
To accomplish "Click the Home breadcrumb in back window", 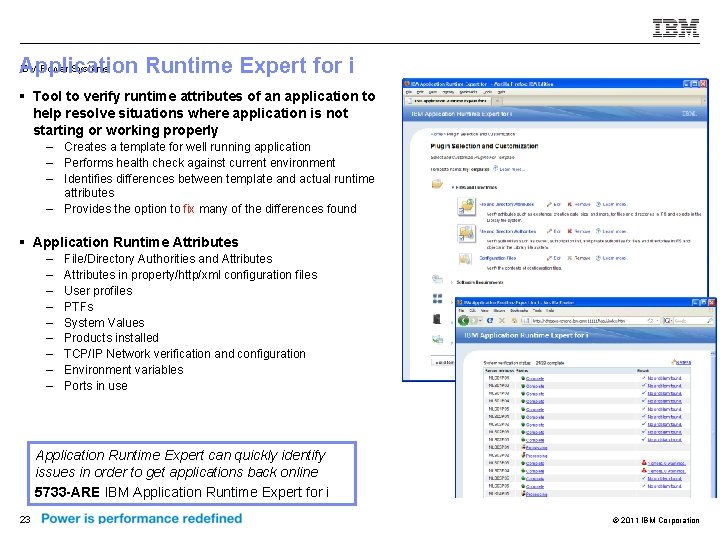I will (x=436, y=135).
